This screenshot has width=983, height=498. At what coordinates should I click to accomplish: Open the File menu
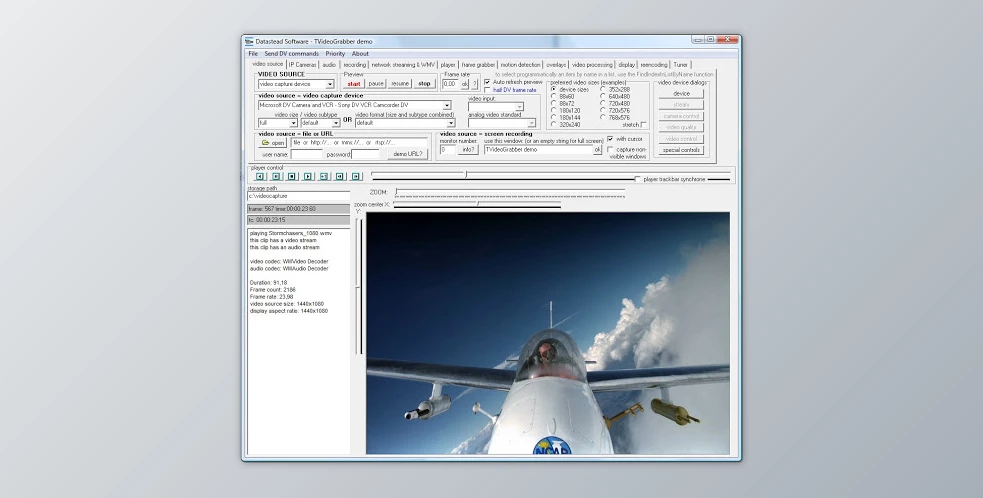(253, 54)
